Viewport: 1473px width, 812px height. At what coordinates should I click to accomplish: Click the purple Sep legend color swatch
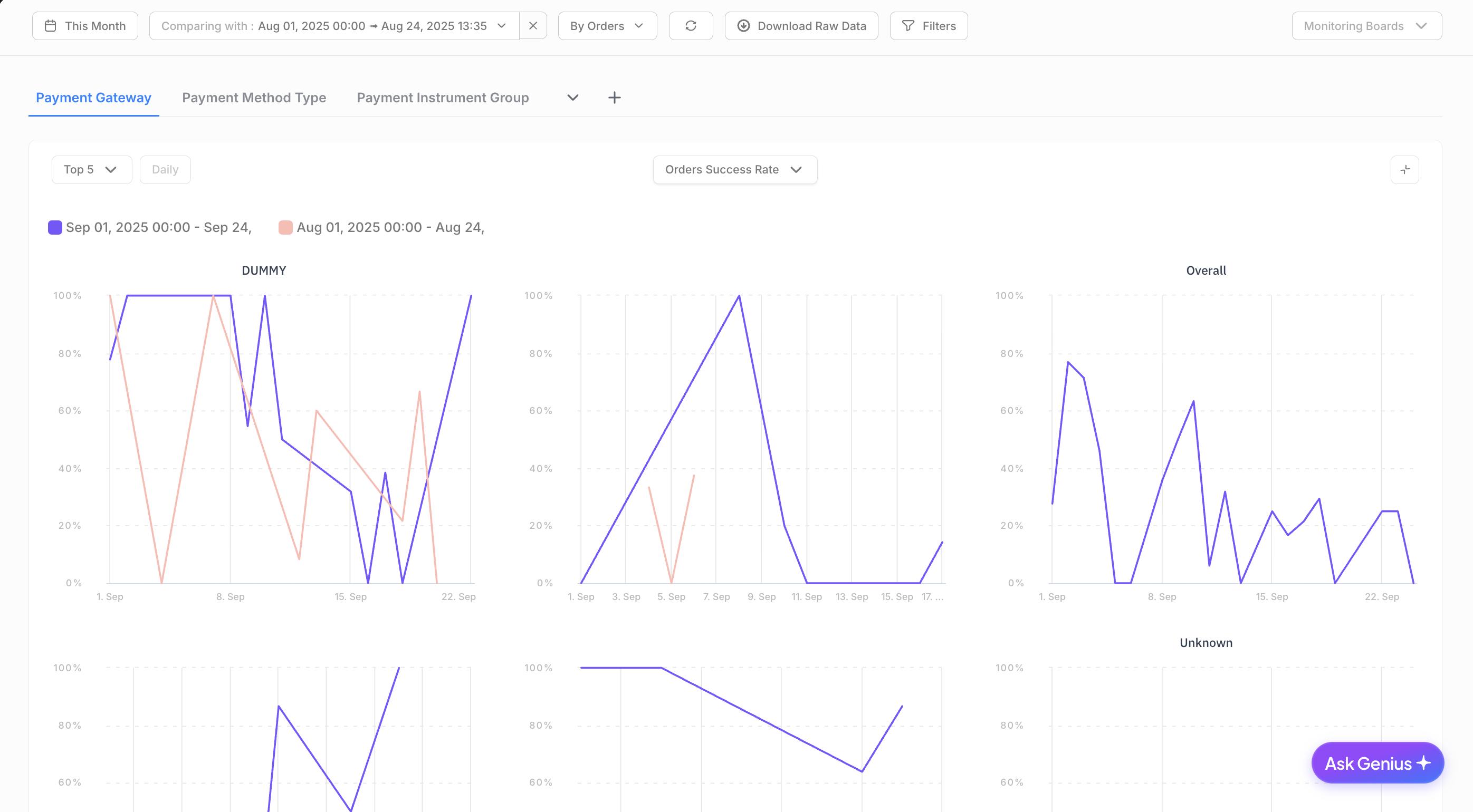coord(55,227)
